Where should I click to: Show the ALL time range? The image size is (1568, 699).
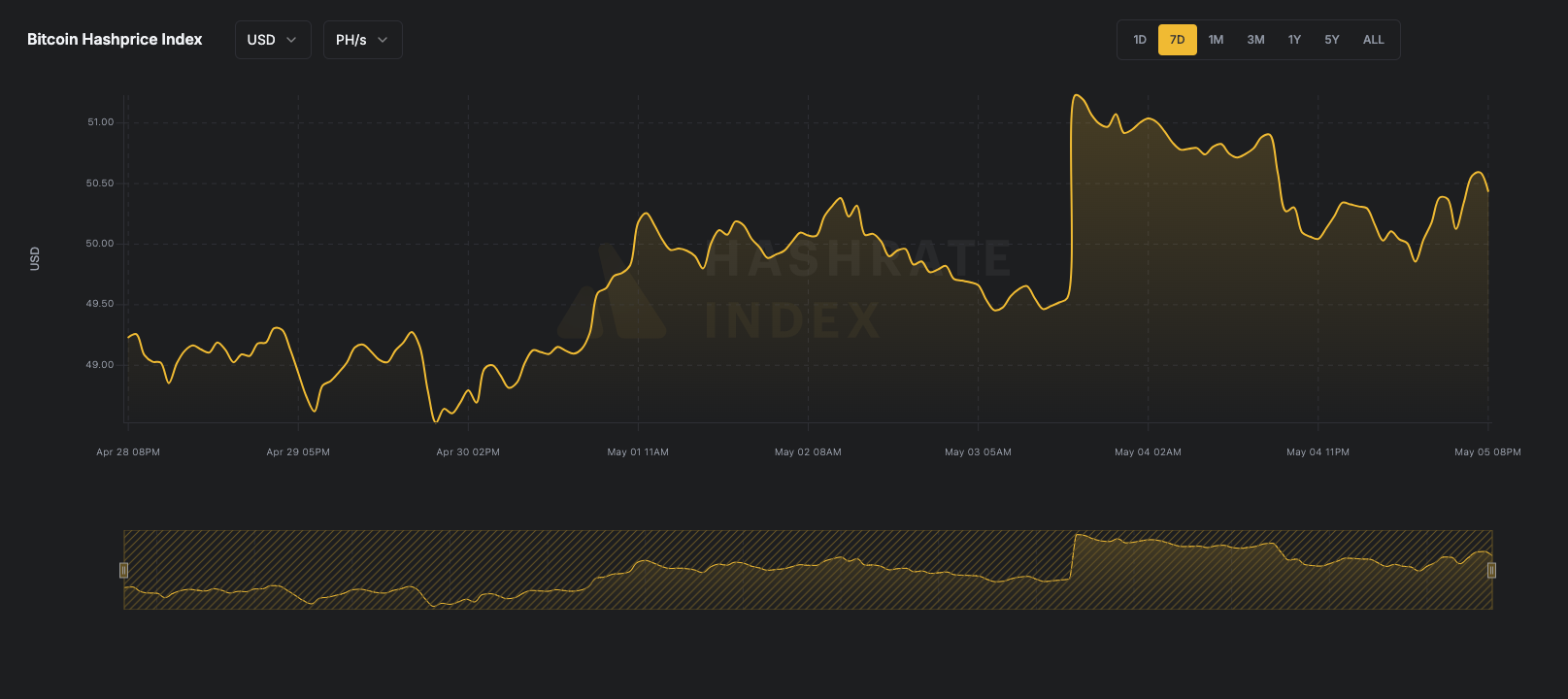pos(1373,40)
